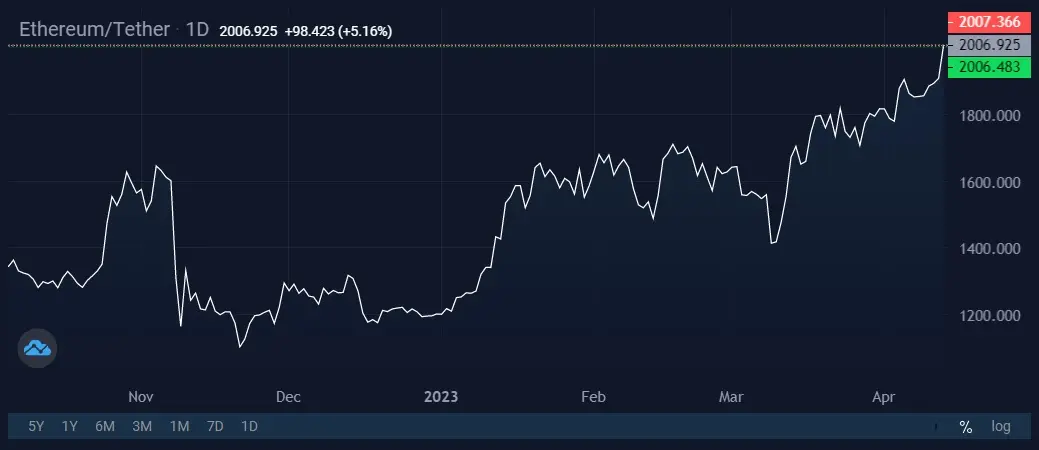
Task: Click the +98.423 (+5.16%) change value
Action: pyautogui.click(x=339, y=30)
